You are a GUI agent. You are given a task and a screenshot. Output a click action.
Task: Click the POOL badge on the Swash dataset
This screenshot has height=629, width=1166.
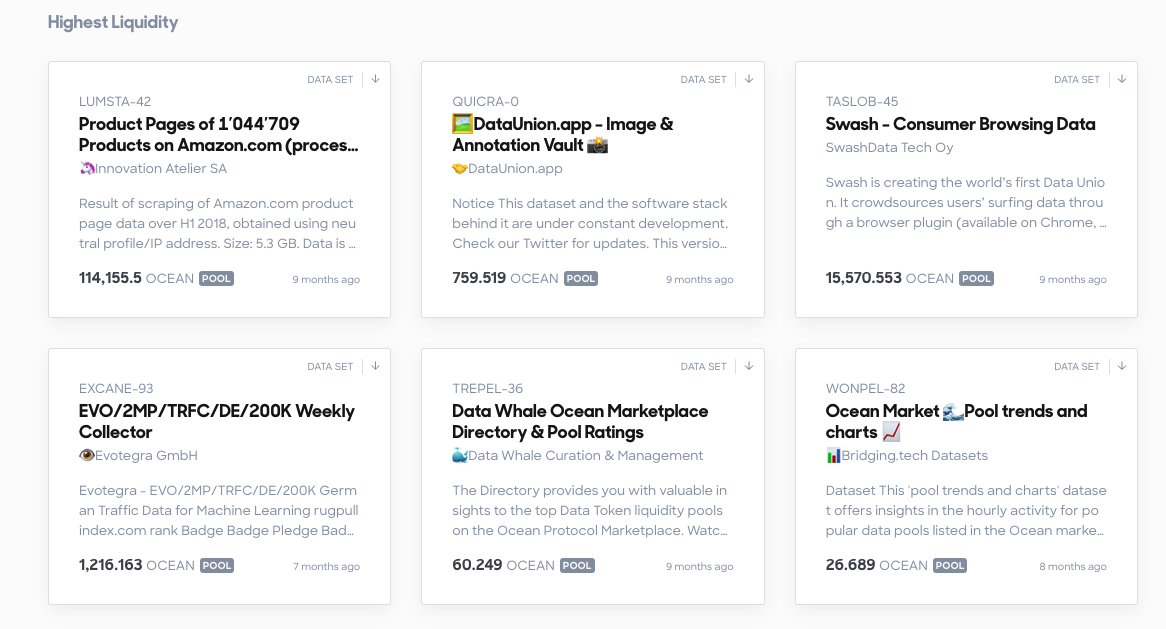[x=976, y=278]
